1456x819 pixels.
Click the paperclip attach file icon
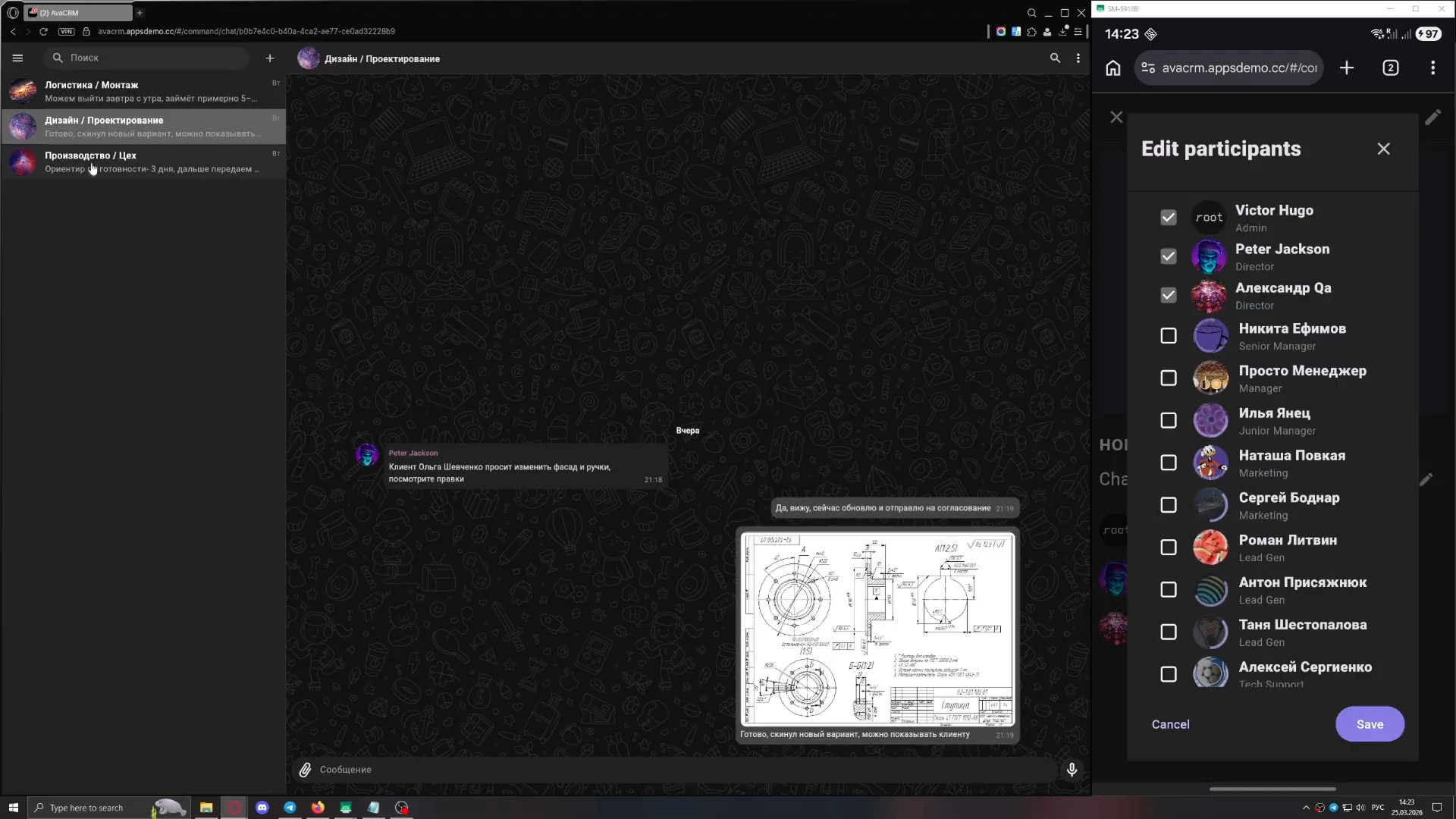click(x=305, y=770)
